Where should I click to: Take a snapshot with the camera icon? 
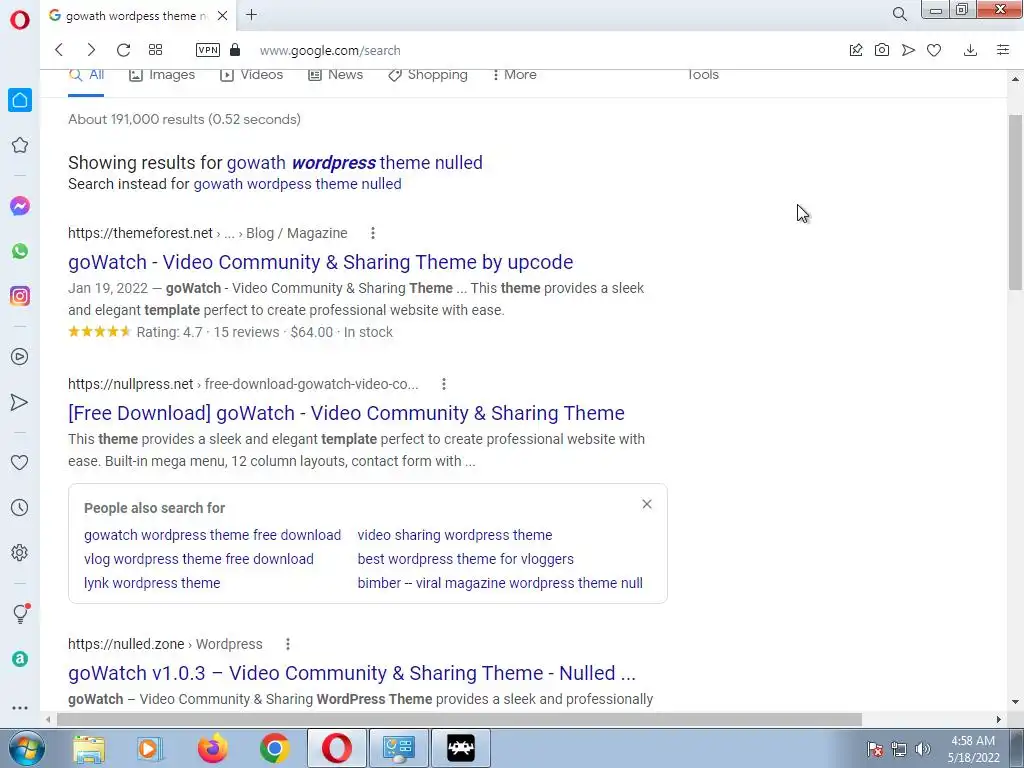882,50
